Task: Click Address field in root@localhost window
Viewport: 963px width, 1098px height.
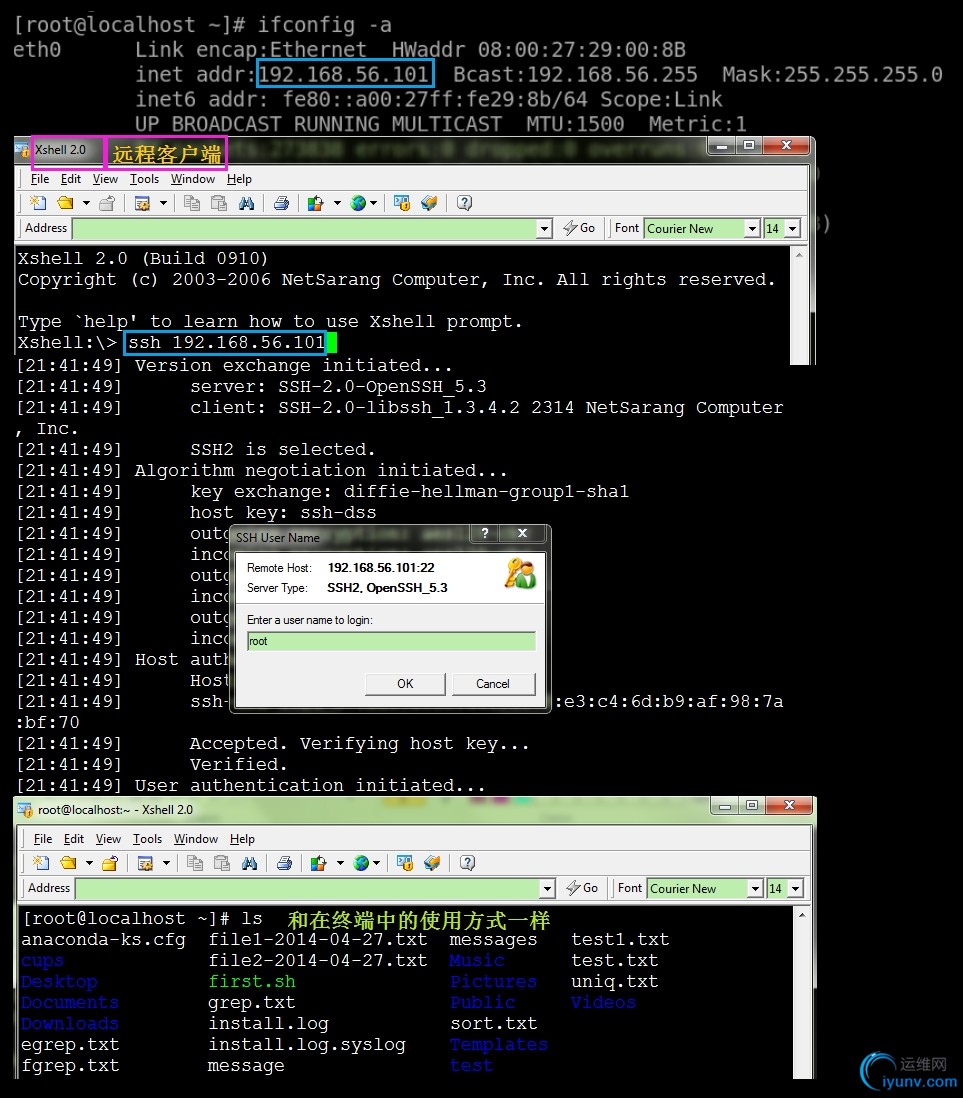Action: [x=307, y=889]
